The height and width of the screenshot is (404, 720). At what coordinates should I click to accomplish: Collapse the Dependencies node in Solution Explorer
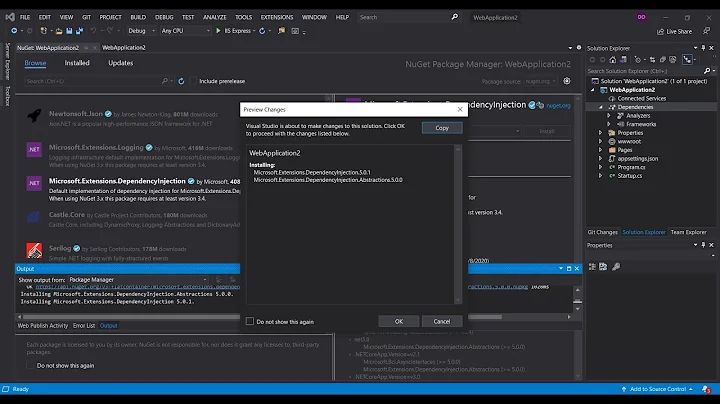point(601,107)
